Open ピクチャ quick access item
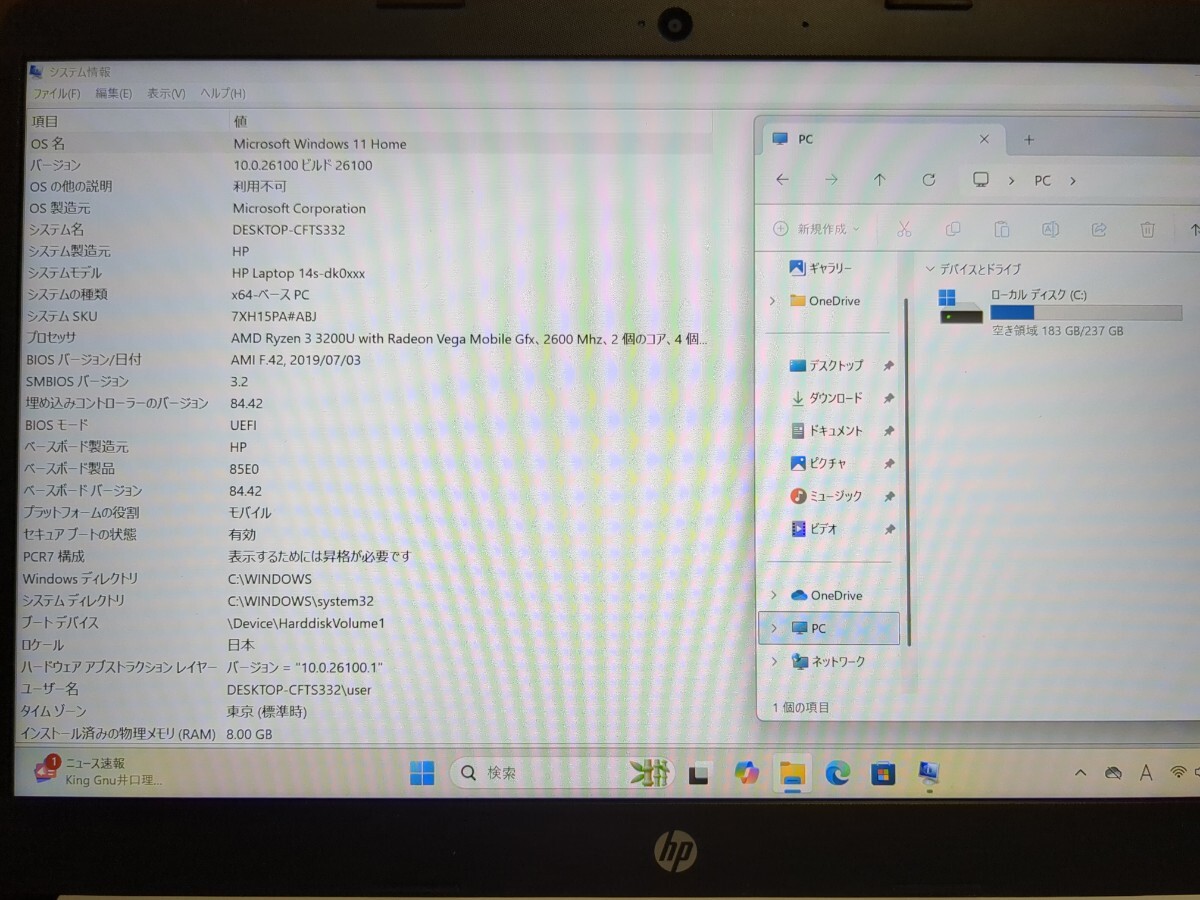The height and width of the screenshot is (900, 1200). click(x=819, y=463)
